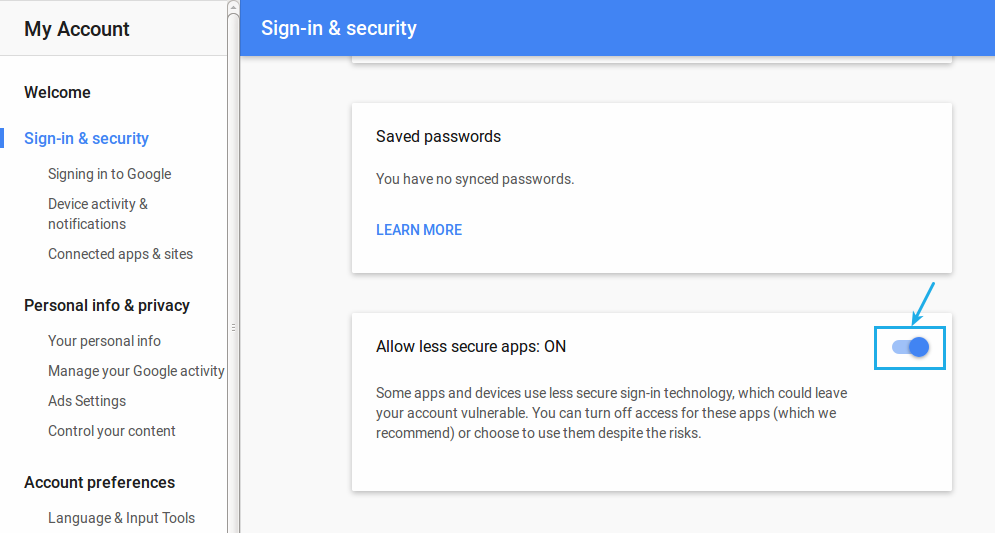
Task: Open Ads Settings
Action: click(87, 401)
